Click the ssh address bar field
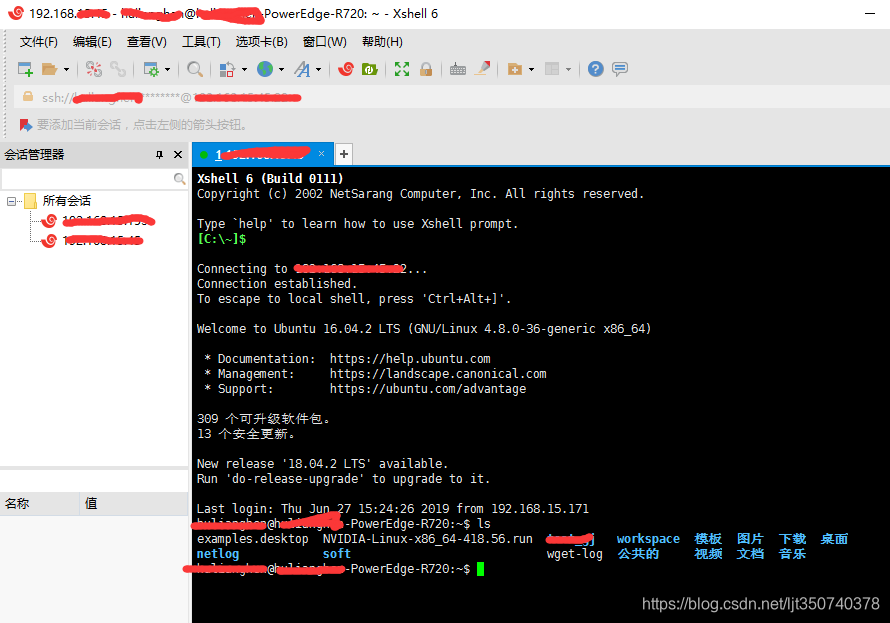890x623 pixels. 452,97
